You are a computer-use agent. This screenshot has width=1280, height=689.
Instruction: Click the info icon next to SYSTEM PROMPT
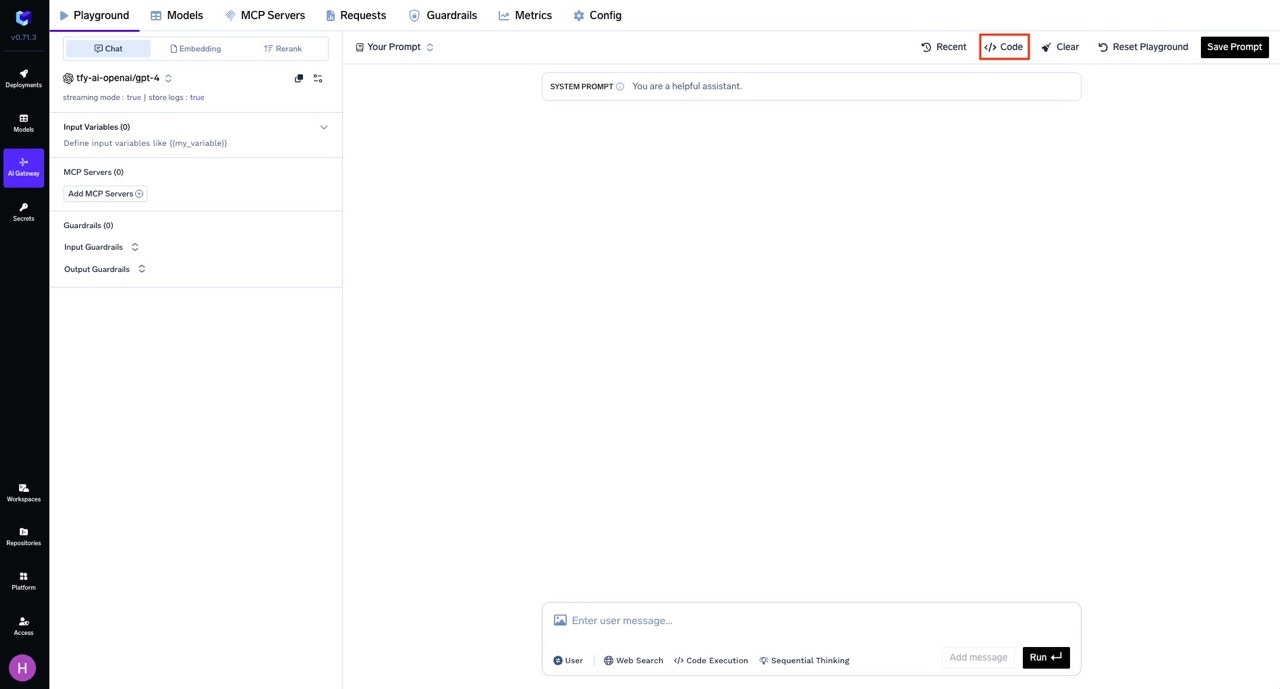pyautogui.click(x=620, y=87)
